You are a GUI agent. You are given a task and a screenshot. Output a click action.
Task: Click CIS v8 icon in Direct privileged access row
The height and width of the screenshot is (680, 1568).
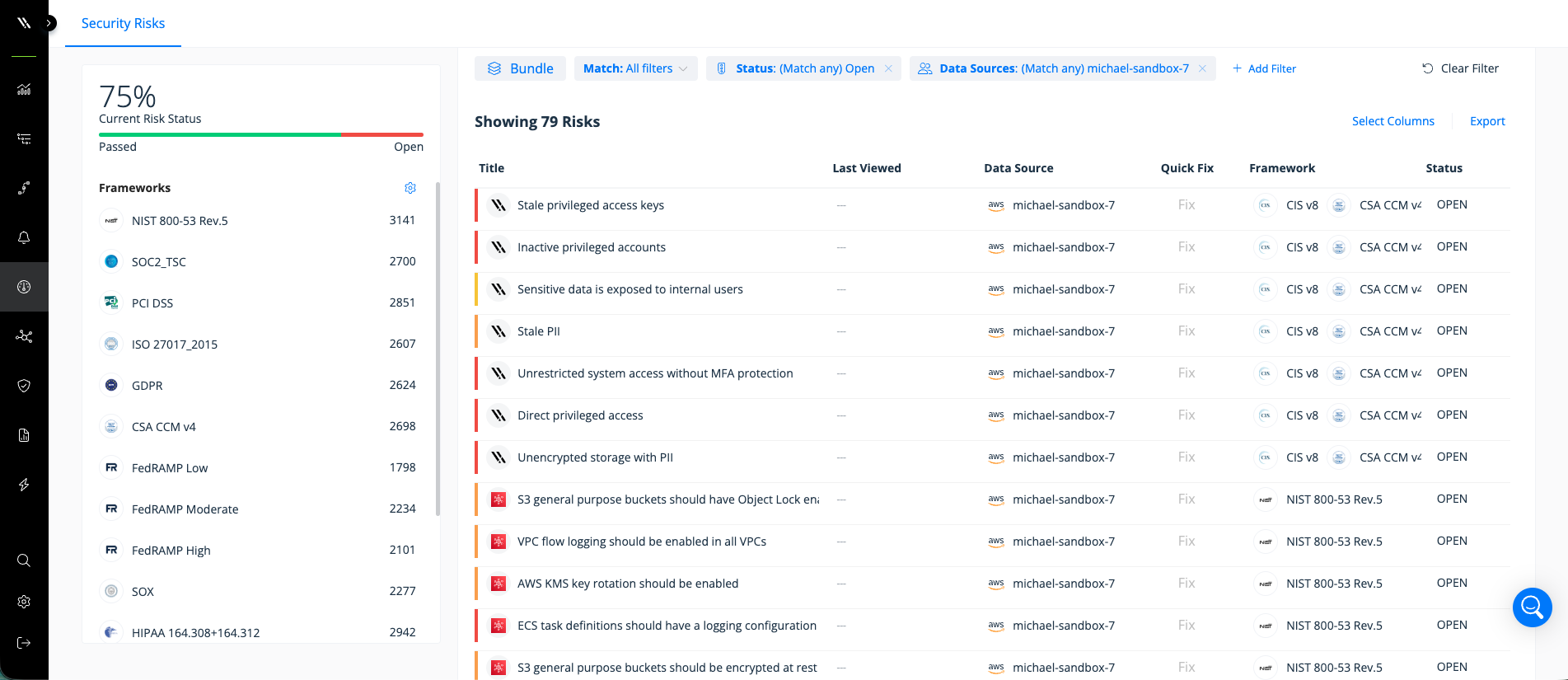point(1265,415)
